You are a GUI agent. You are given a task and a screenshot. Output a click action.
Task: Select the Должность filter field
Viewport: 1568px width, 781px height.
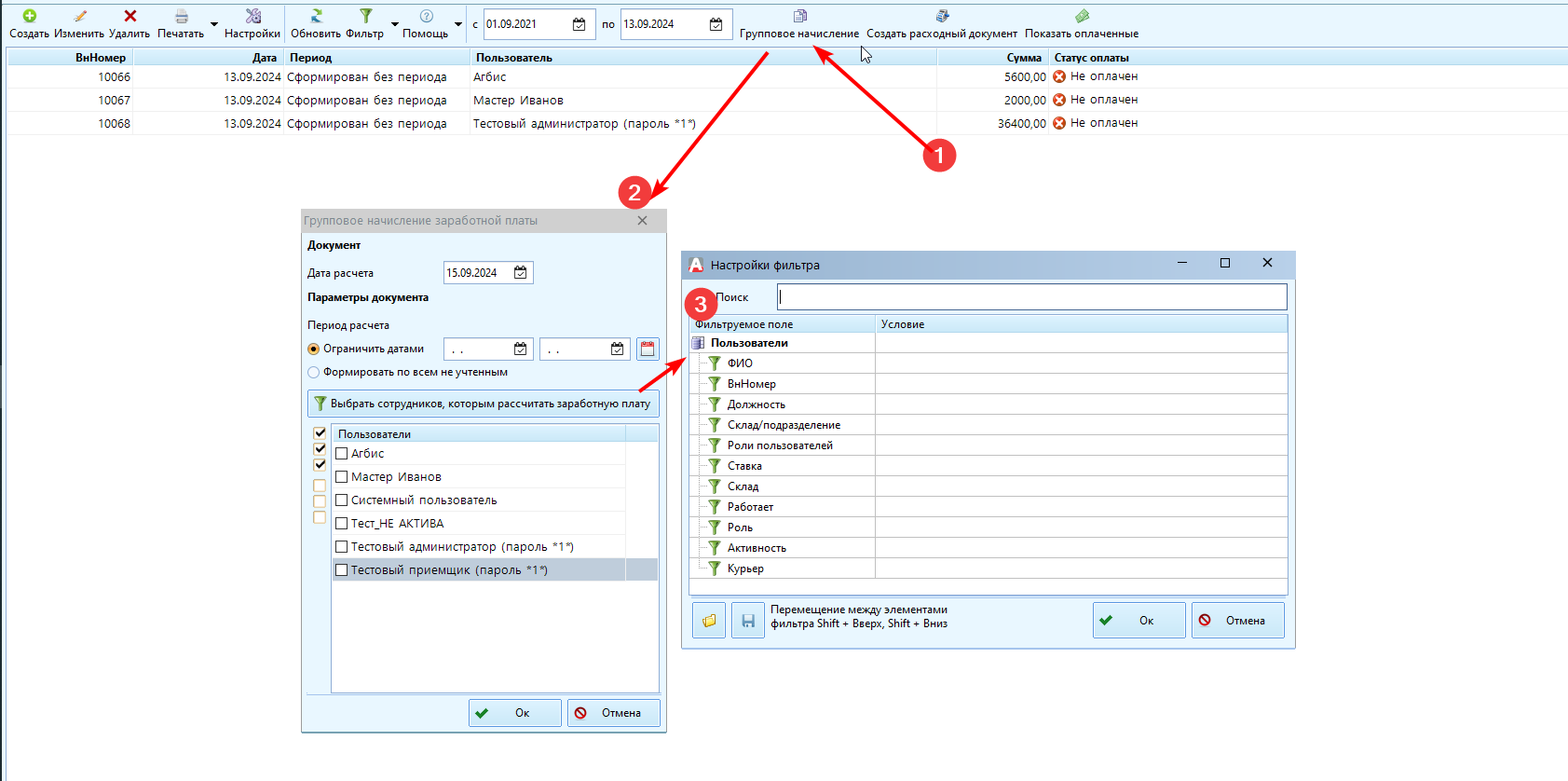point(756,404)
